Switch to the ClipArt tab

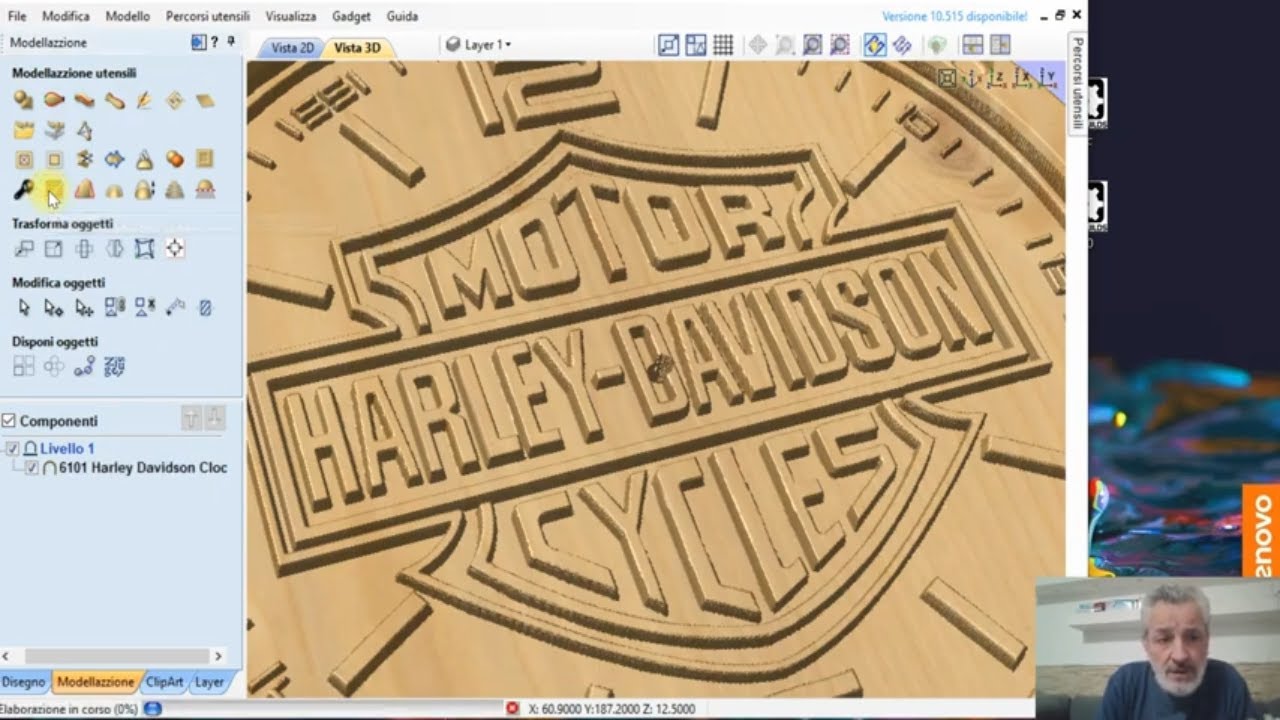tap(164, 682)
